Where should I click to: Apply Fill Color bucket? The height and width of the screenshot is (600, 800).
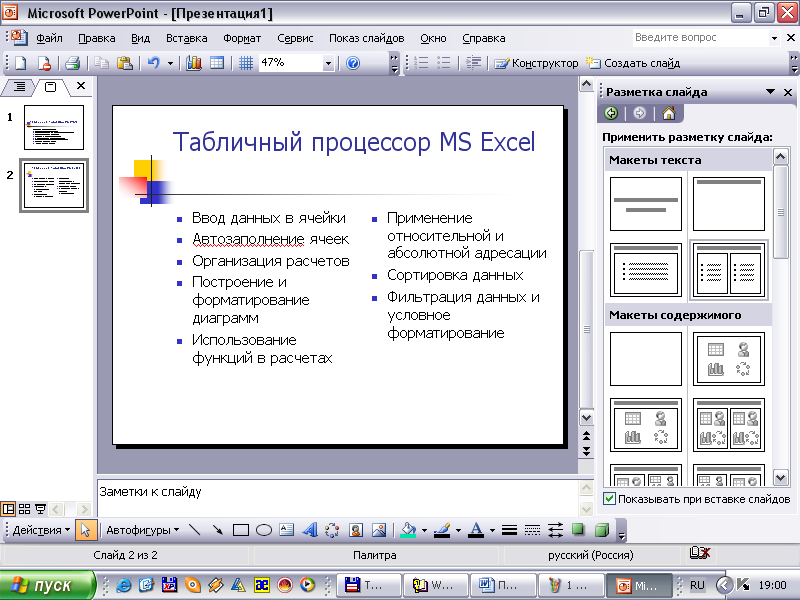(x=408, y=530)
